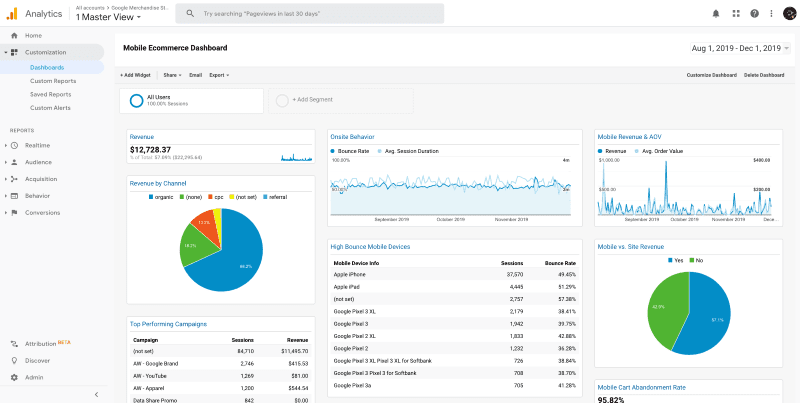Open the date range dropdown
800x403 pixels.
coord(739,48)
